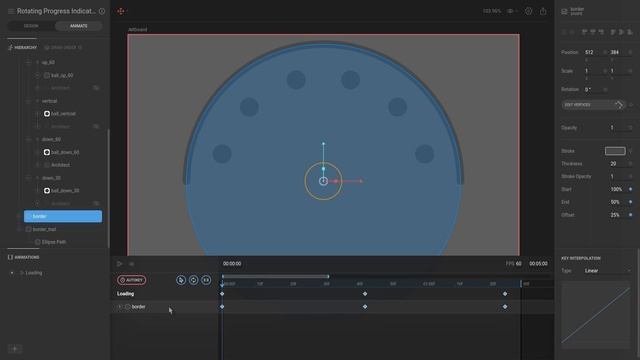This screenshot has width=640, height=360.
Task: Click the timeline zoom range bar
Action: (276, 276)
